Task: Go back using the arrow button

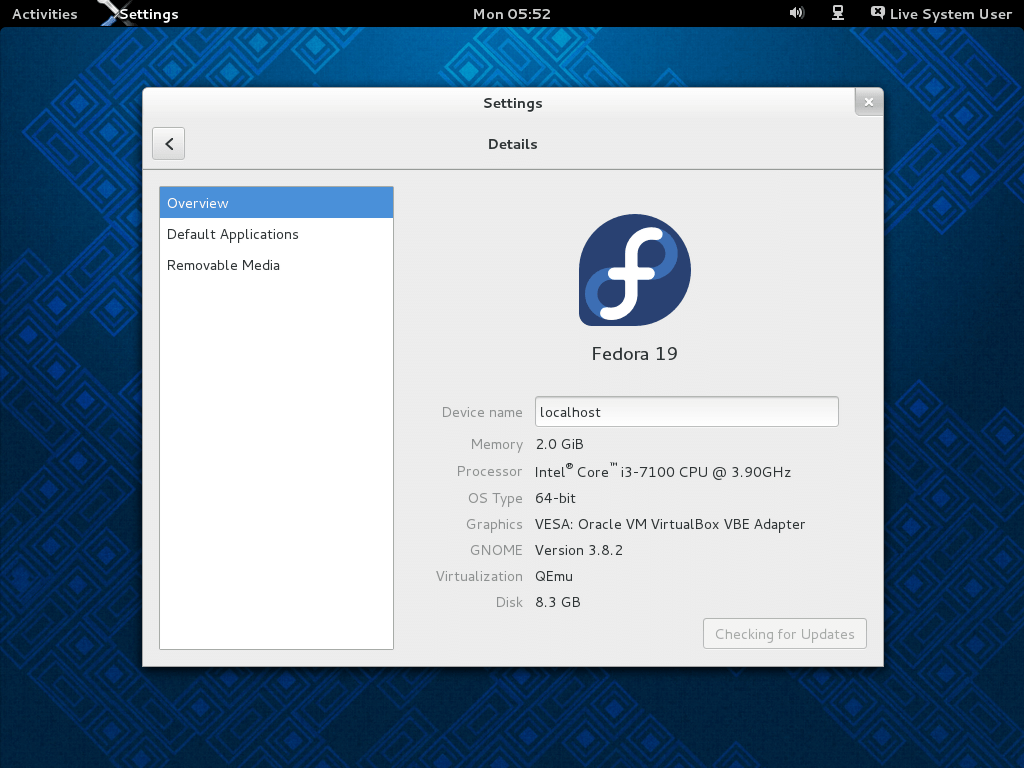Action: click(168, 144)
